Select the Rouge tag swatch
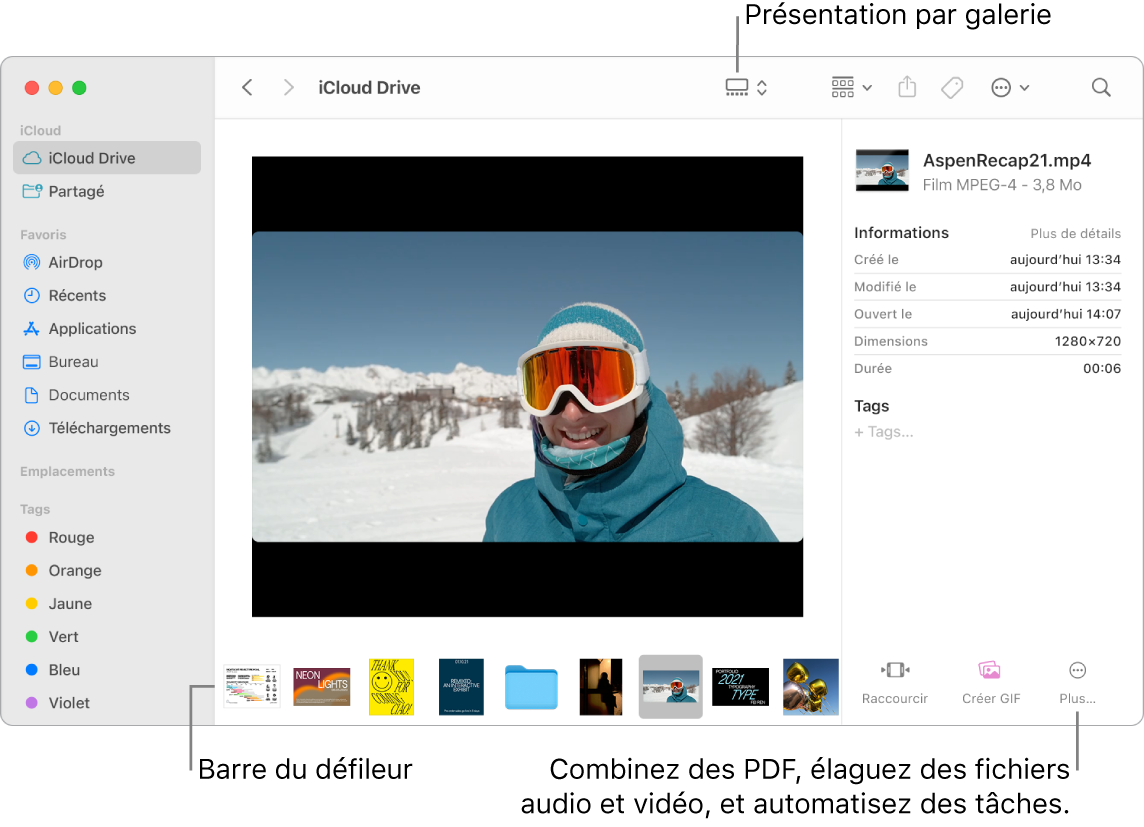 tap(33, 537)
